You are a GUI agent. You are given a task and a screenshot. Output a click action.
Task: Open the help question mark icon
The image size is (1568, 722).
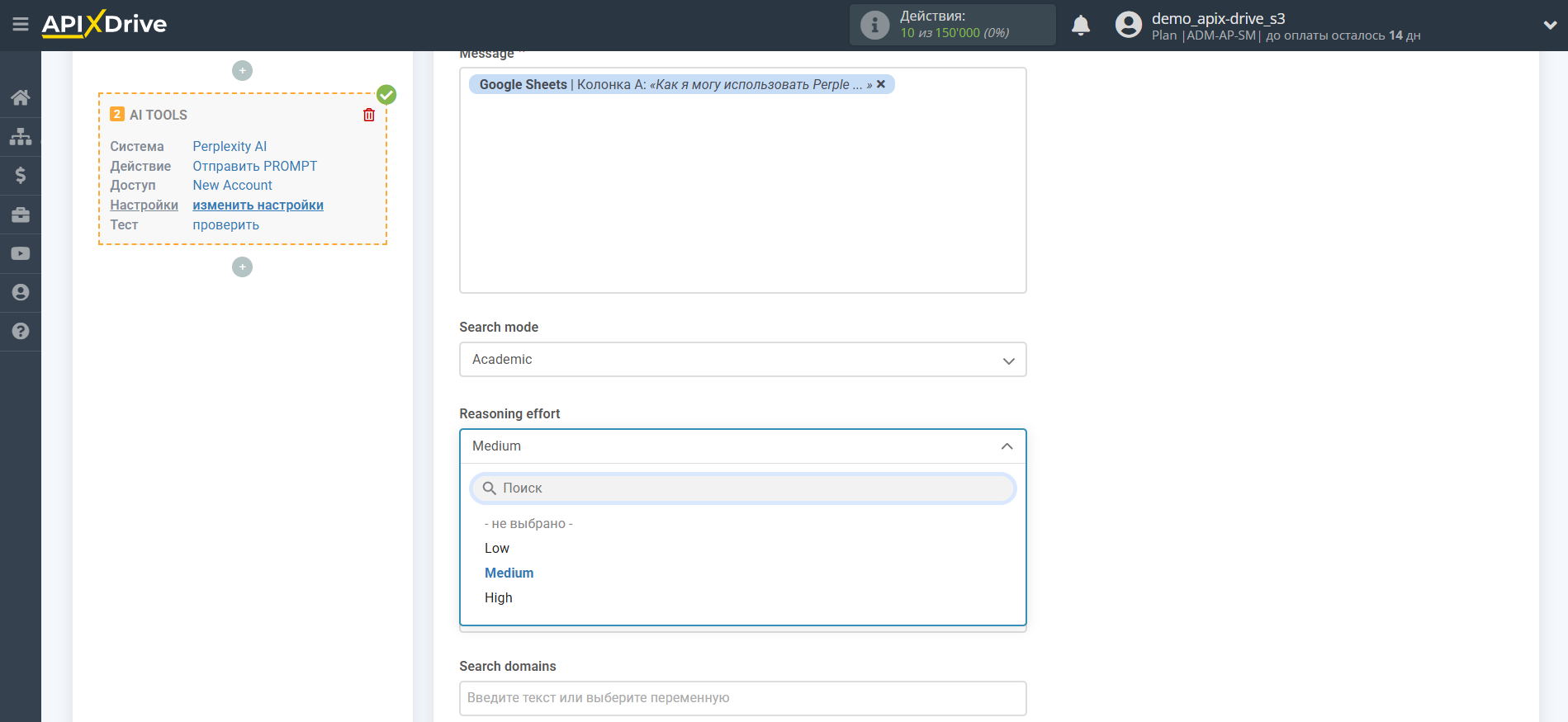(21, 331)
